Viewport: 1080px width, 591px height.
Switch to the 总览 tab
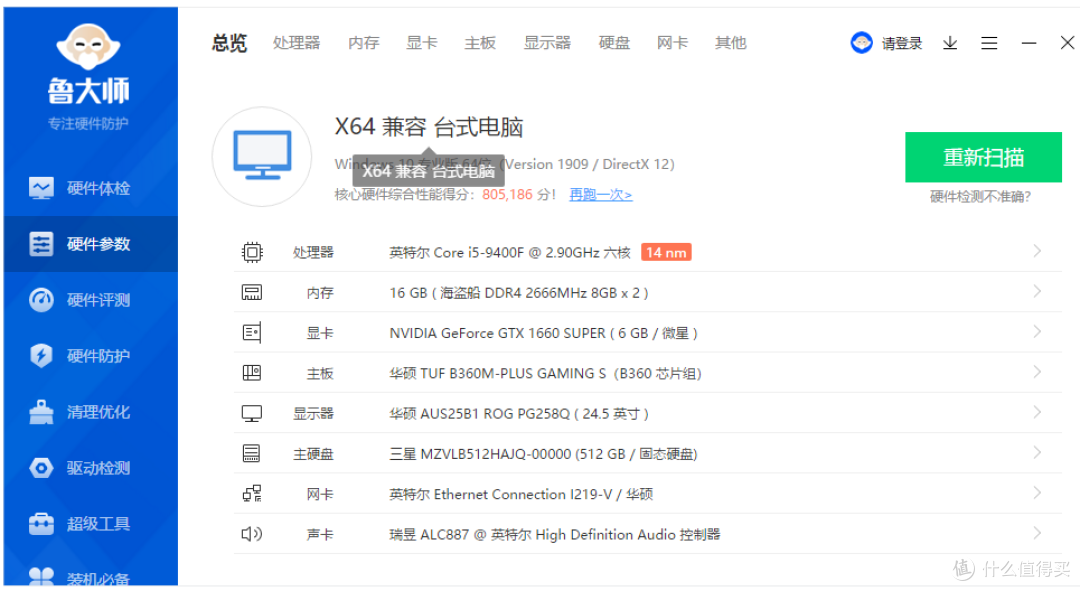click(x=229, y=43)
